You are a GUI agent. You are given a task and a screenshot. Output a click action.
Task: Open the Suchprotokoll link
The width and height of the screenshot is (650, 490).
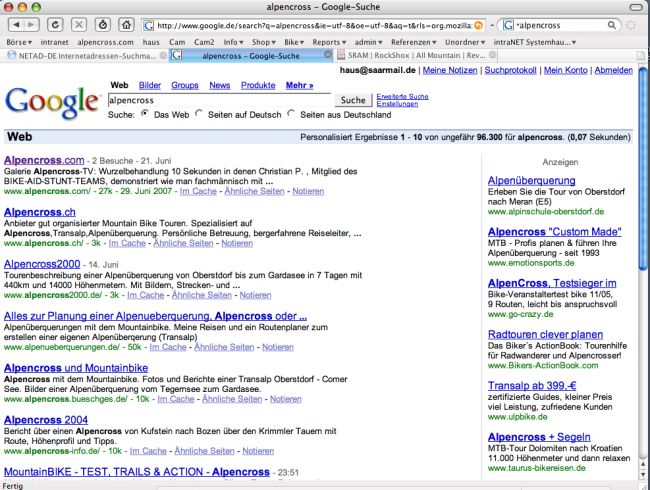(x=510, y=70)
